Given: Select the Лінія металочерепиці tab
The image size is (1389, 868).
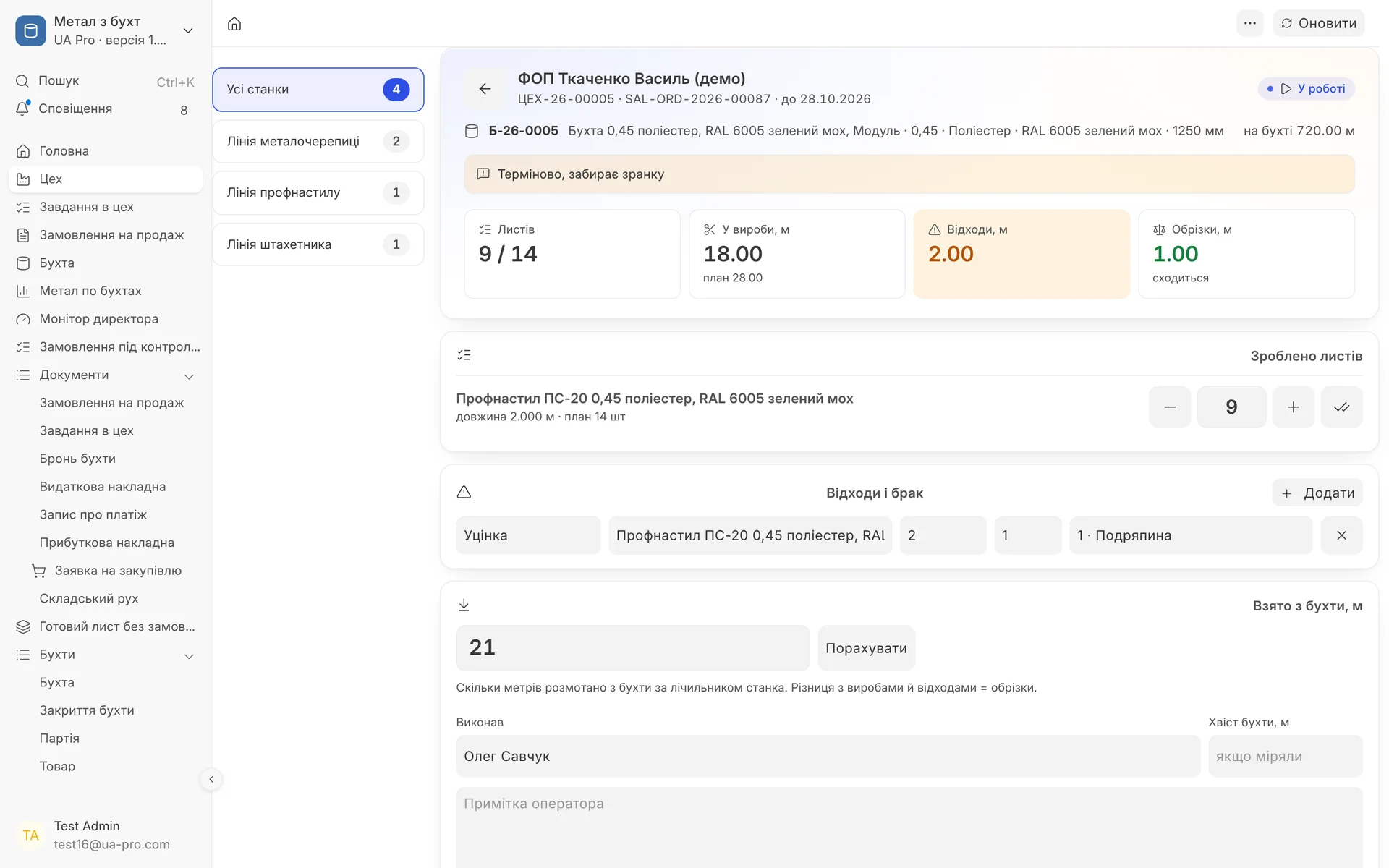Looking at the screenshot, I should pyautogui.click(x=318, y=141).
